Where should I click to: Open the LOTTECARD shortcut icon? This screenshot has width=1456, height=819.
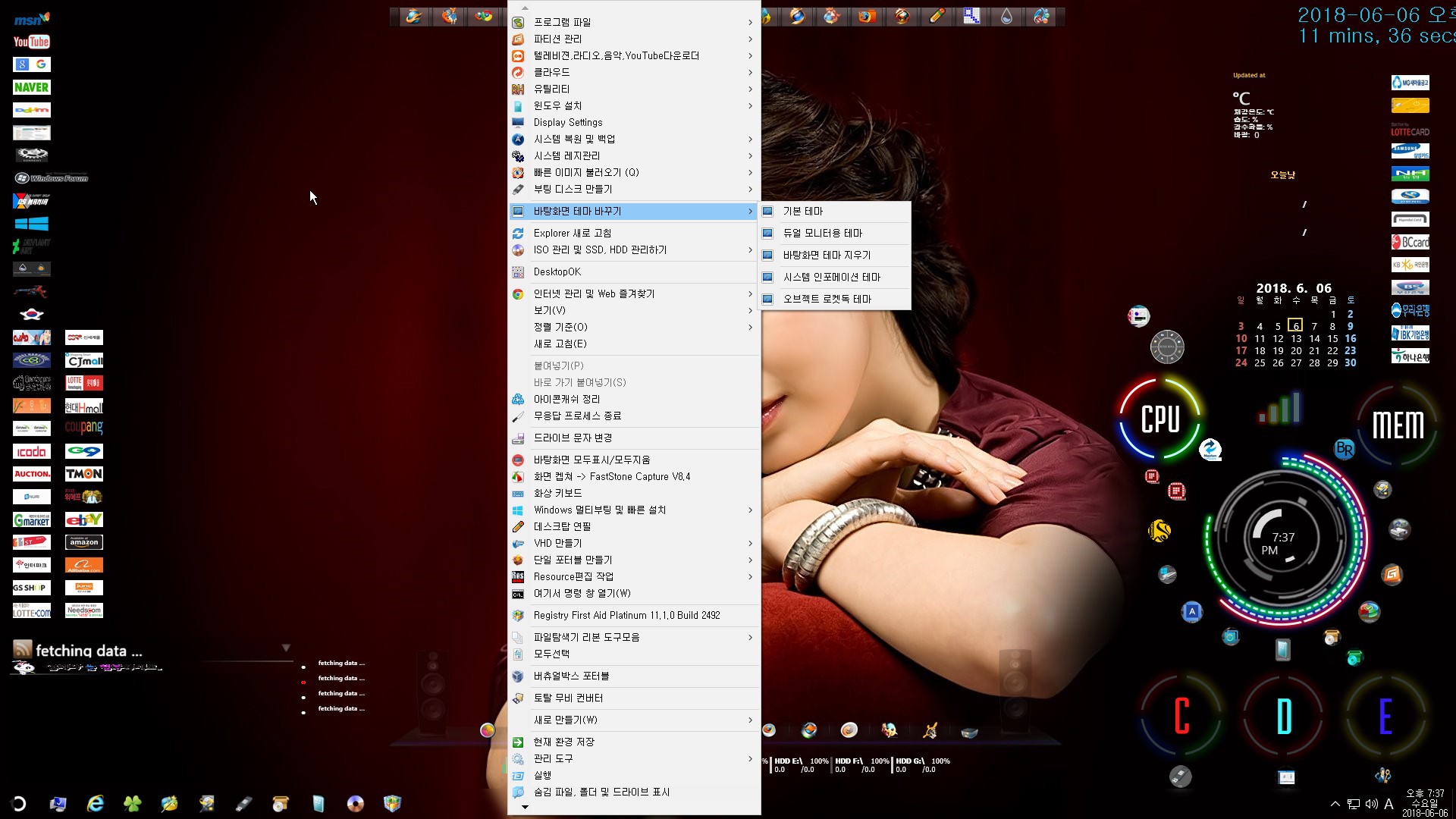point(1410,129)
